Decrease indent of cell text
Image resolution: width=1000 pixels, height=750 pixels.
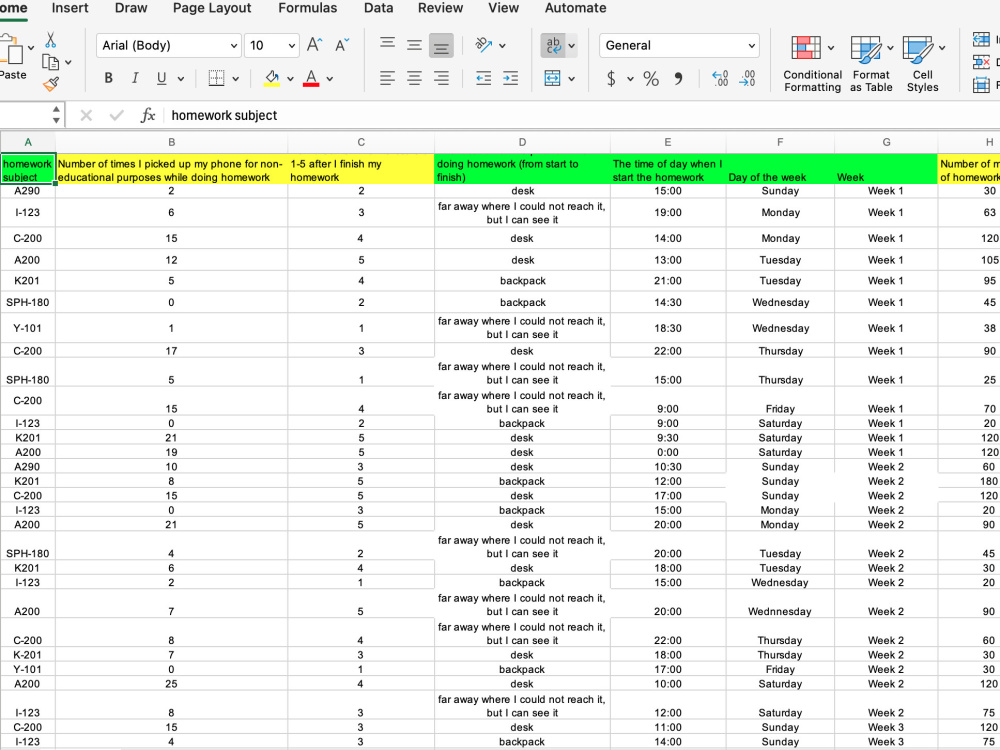[x=483, y=78]
